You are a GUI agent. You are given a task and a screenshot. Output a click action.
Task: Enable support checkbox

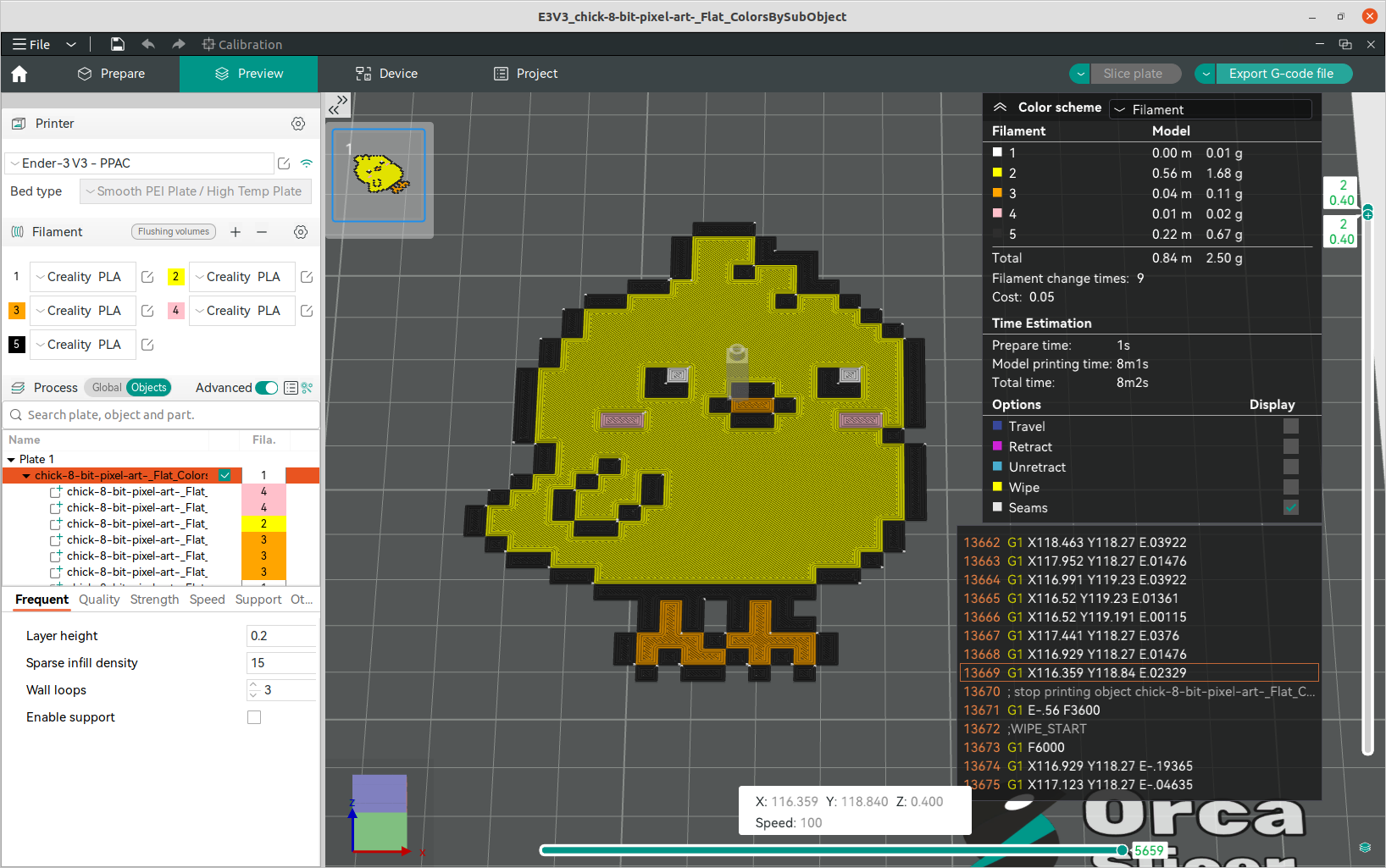pyautogui.click(x=254, y=717)
